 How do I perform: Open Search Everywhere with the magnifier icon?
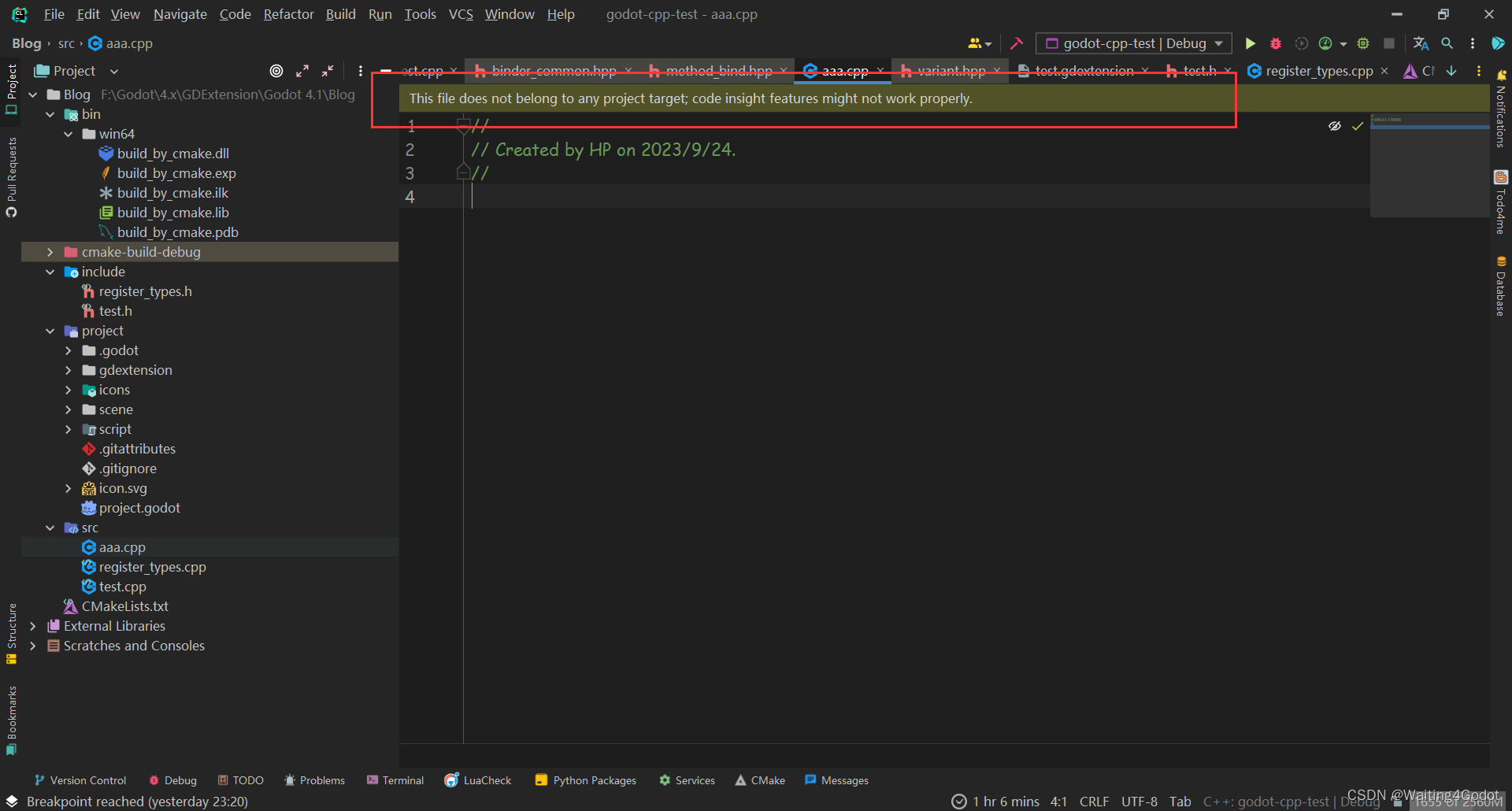1447,43
